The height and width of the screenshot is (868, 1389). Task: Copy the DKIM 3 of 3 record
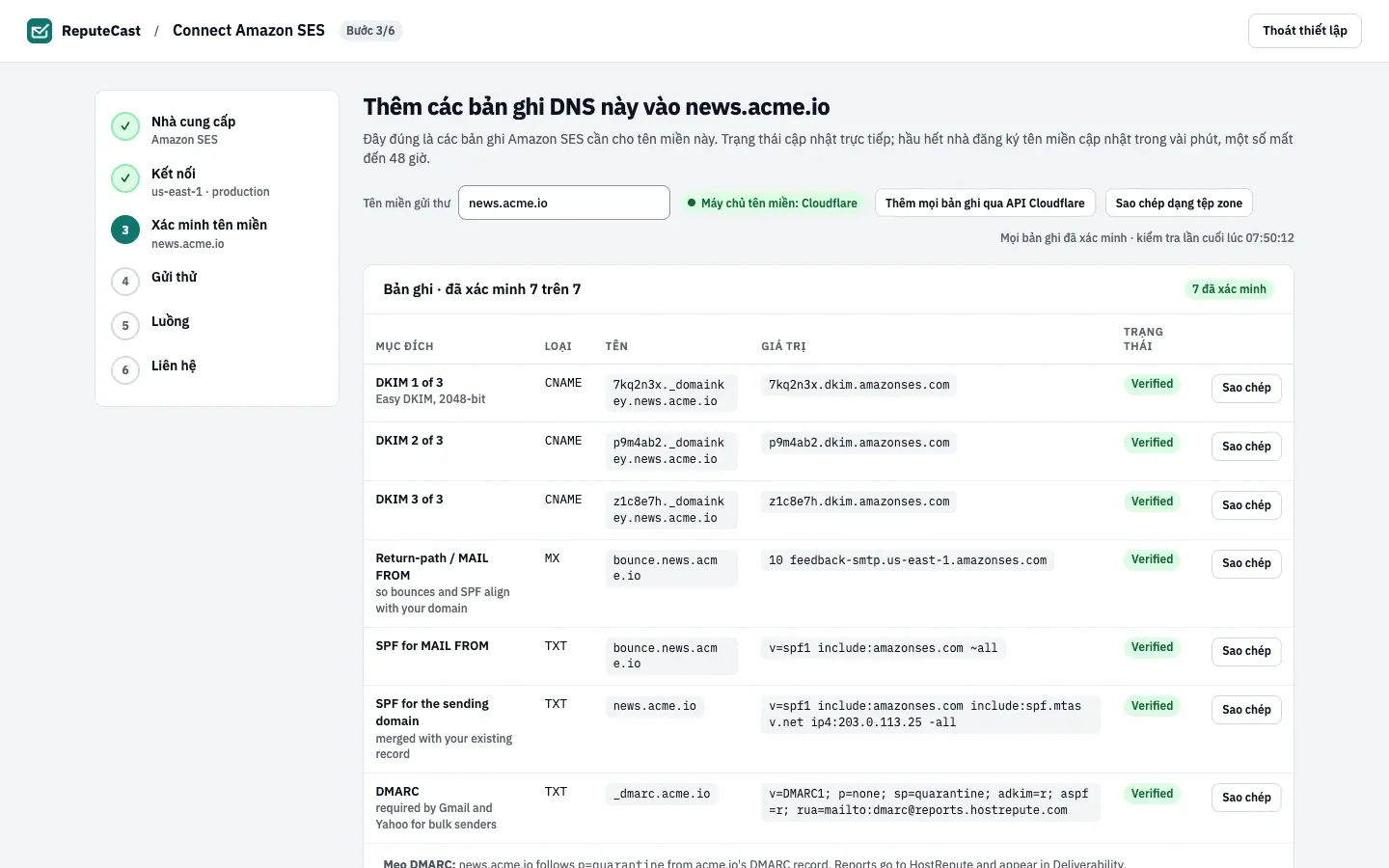coord(1246,505)
